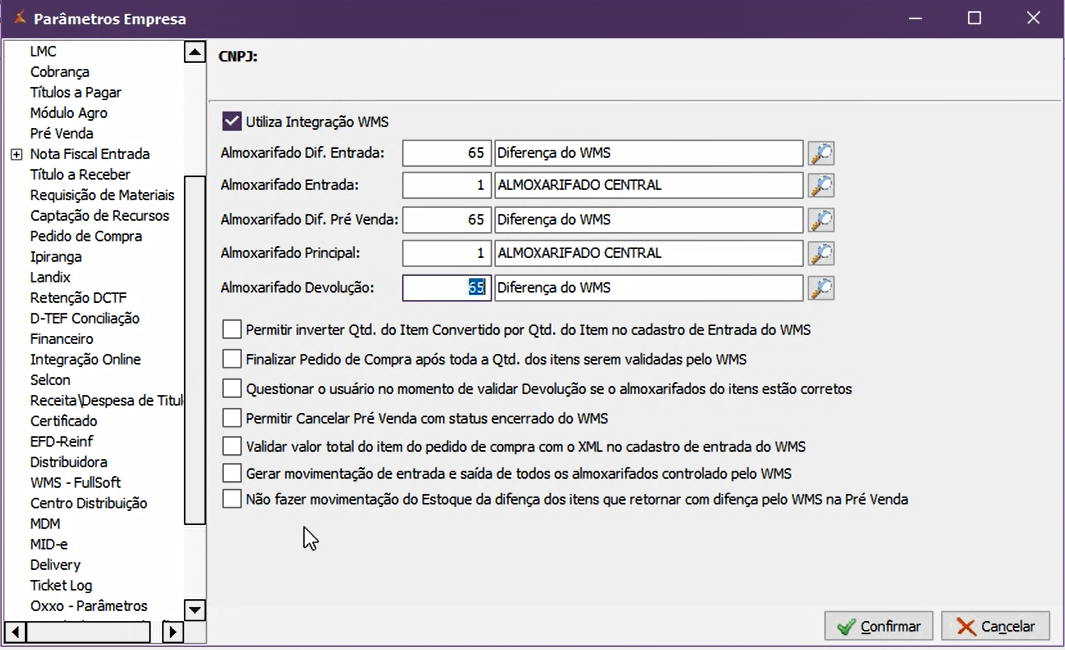This screenshot has width=1065, height=650.
Task: Open Centro Distribuição parameters
Action: (88, 503)
